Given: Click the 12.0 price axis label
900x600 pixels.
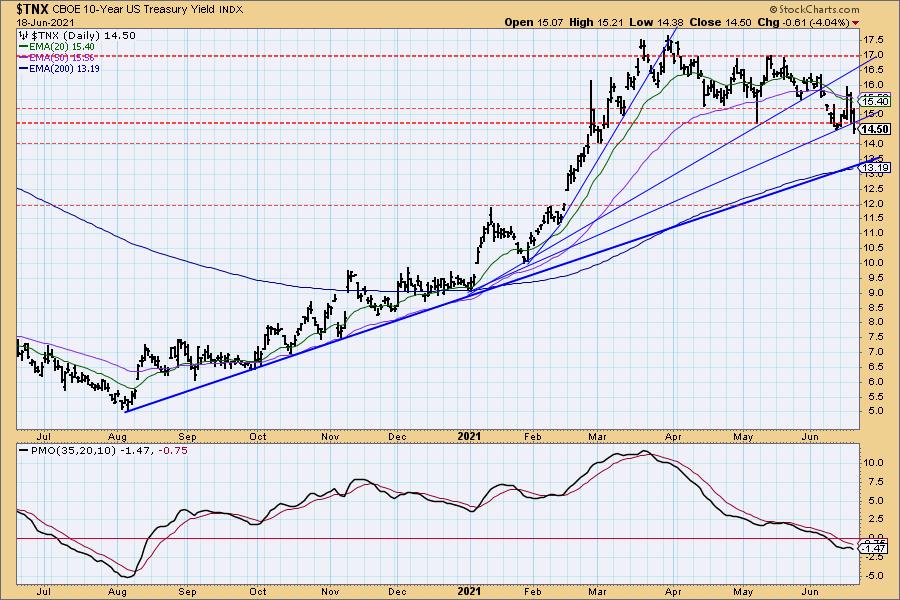Looking at the screenshot, I should [873, 203].
